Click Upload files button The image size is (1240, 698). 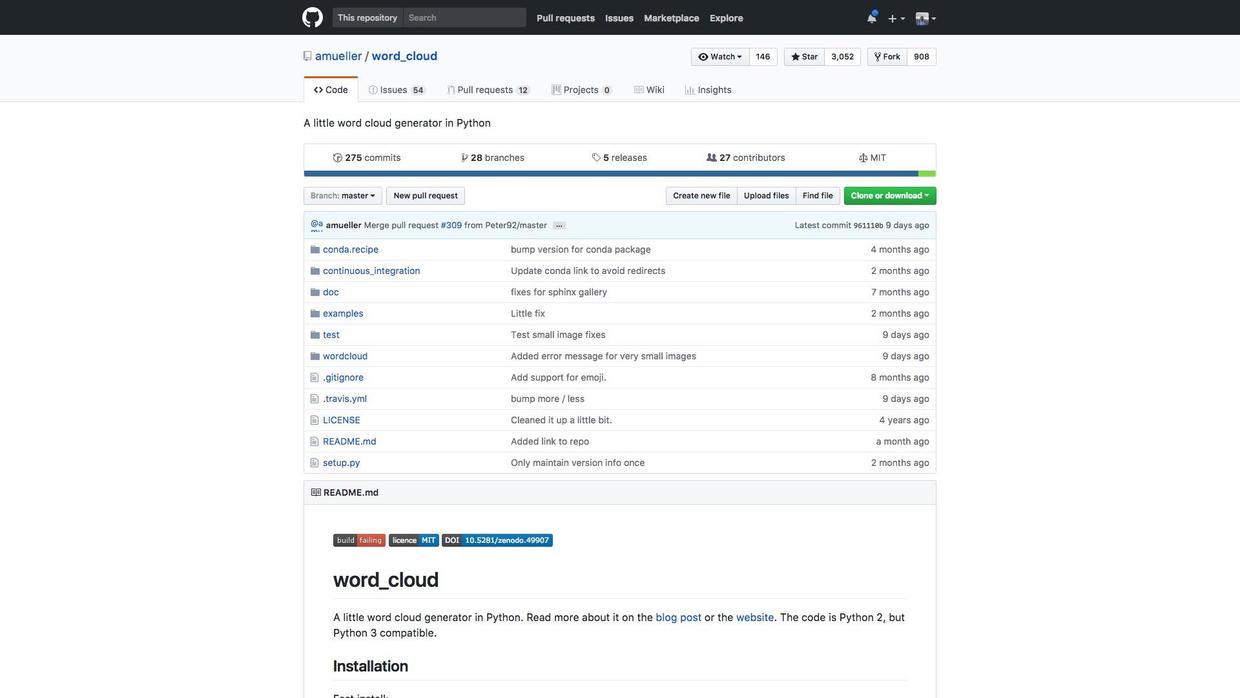767,196
